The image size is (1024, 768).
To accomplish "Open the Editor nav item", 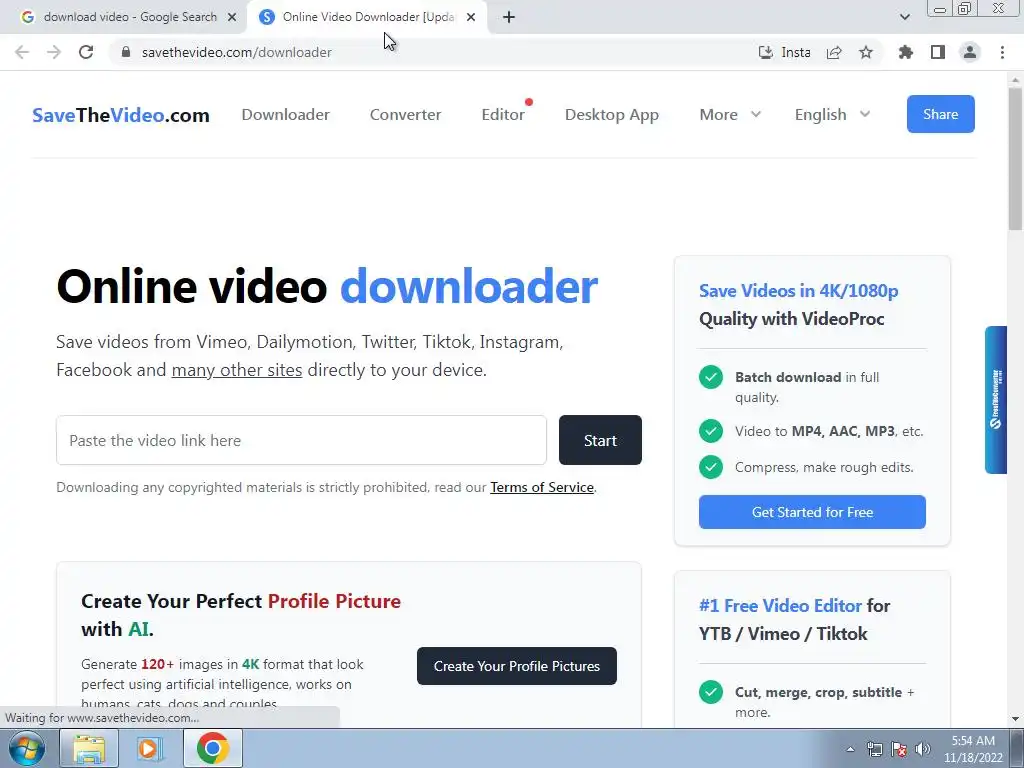I will click(x=503, y=114).
